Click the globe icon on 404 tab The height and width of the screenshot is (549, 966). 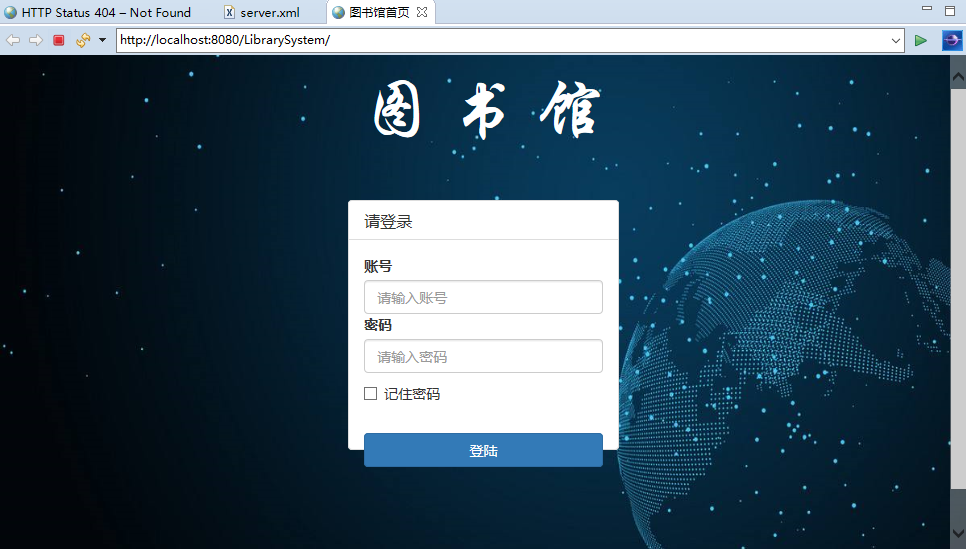click(10, 12)
